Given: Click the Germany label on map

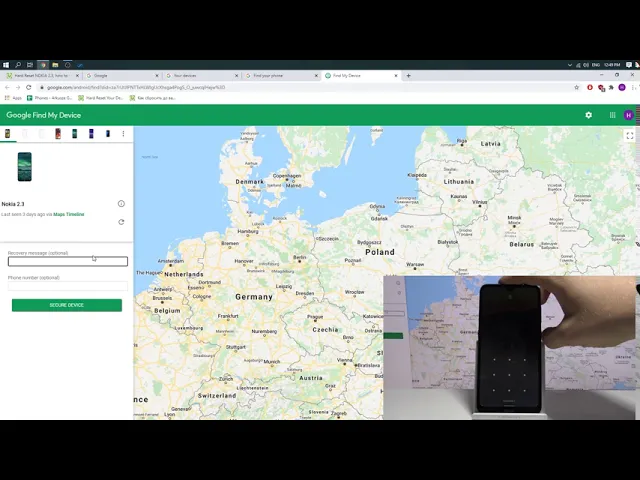Looking at the screenshot, I should click(x=254, y=297).
